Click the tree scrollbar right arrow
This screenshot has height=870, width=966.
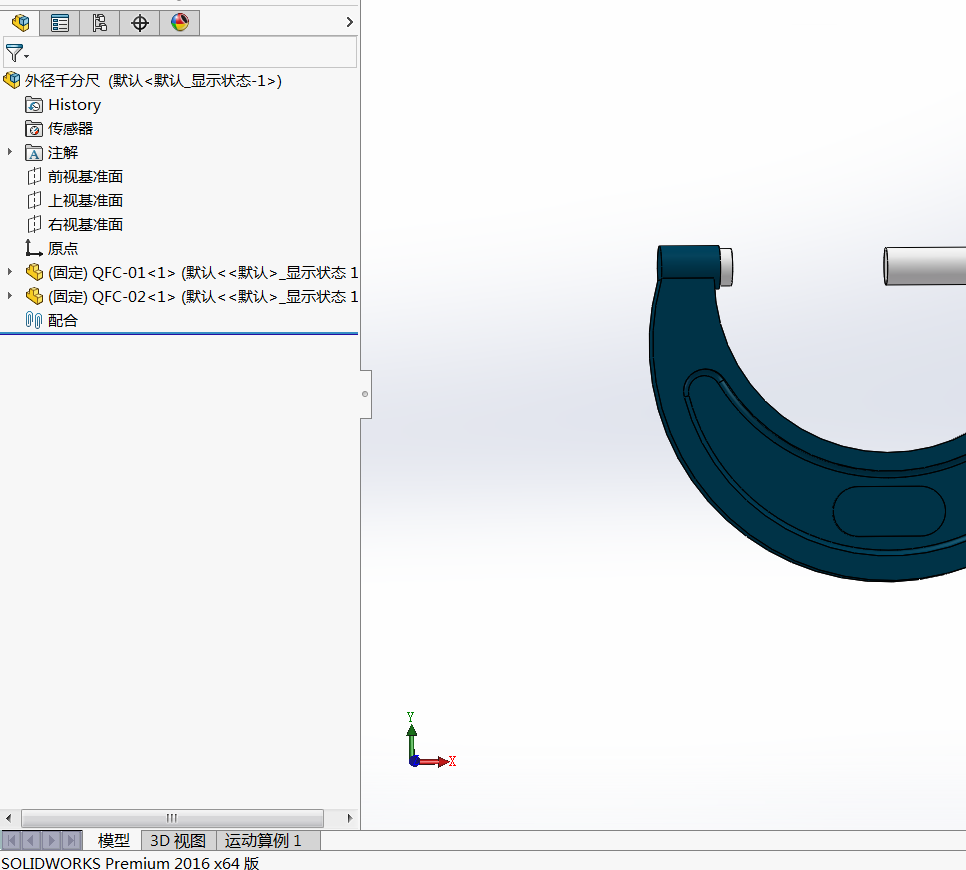[x=349, y=818]
